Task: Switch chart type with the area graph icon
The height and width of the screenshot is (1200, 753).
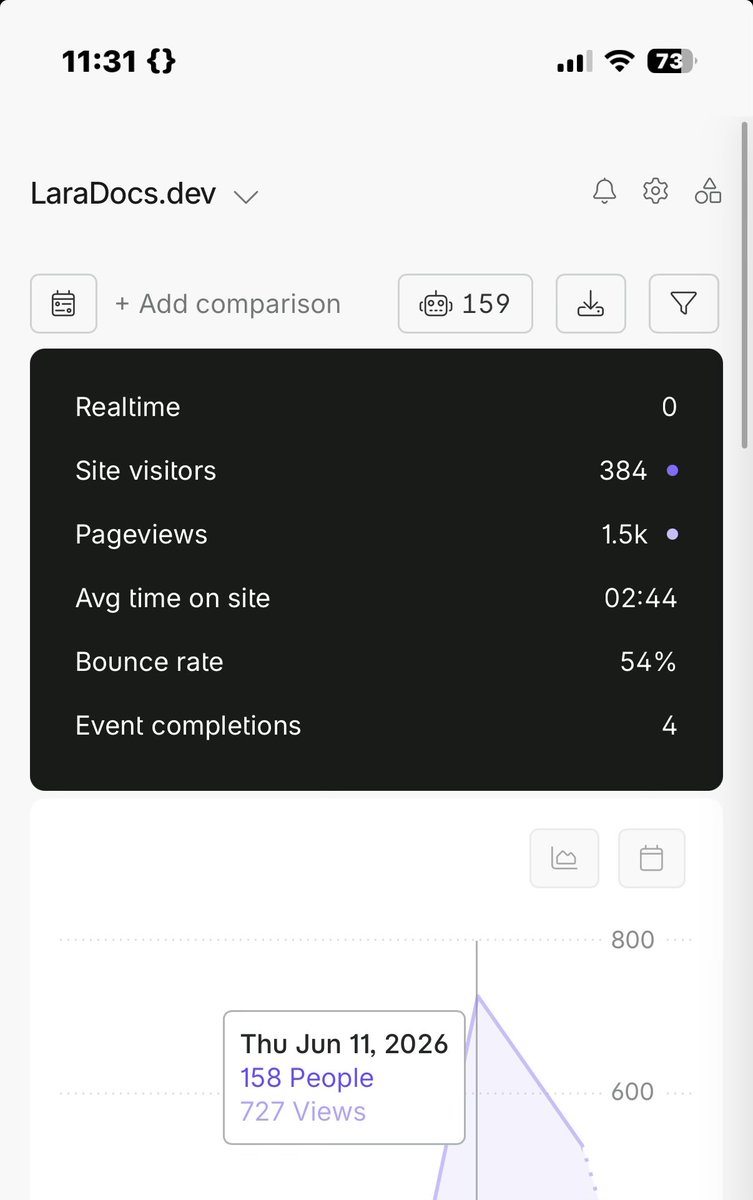Action: pos(564,858)
